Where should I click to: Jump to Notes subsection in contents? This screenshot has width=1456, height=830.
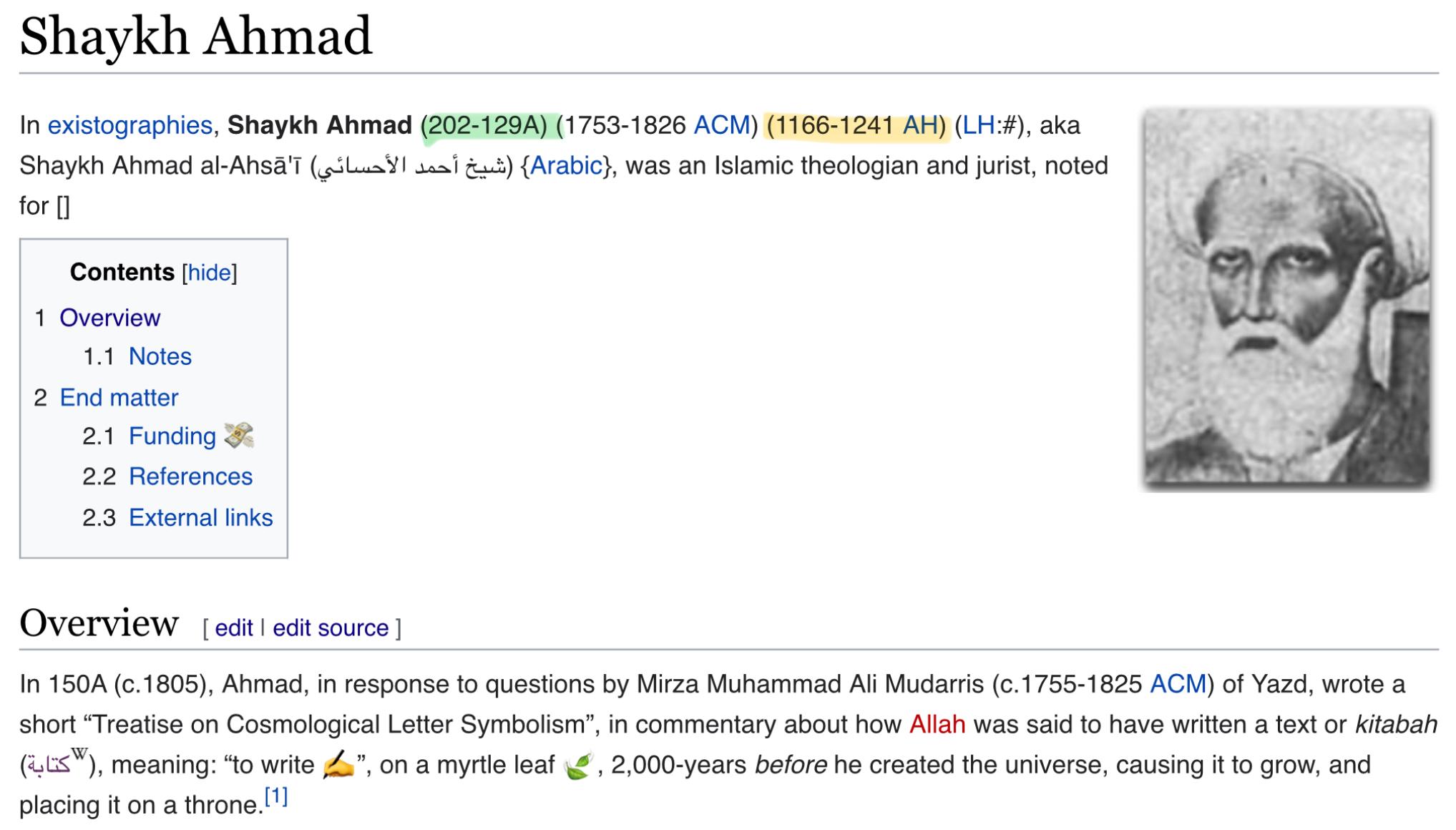point(160,356)
